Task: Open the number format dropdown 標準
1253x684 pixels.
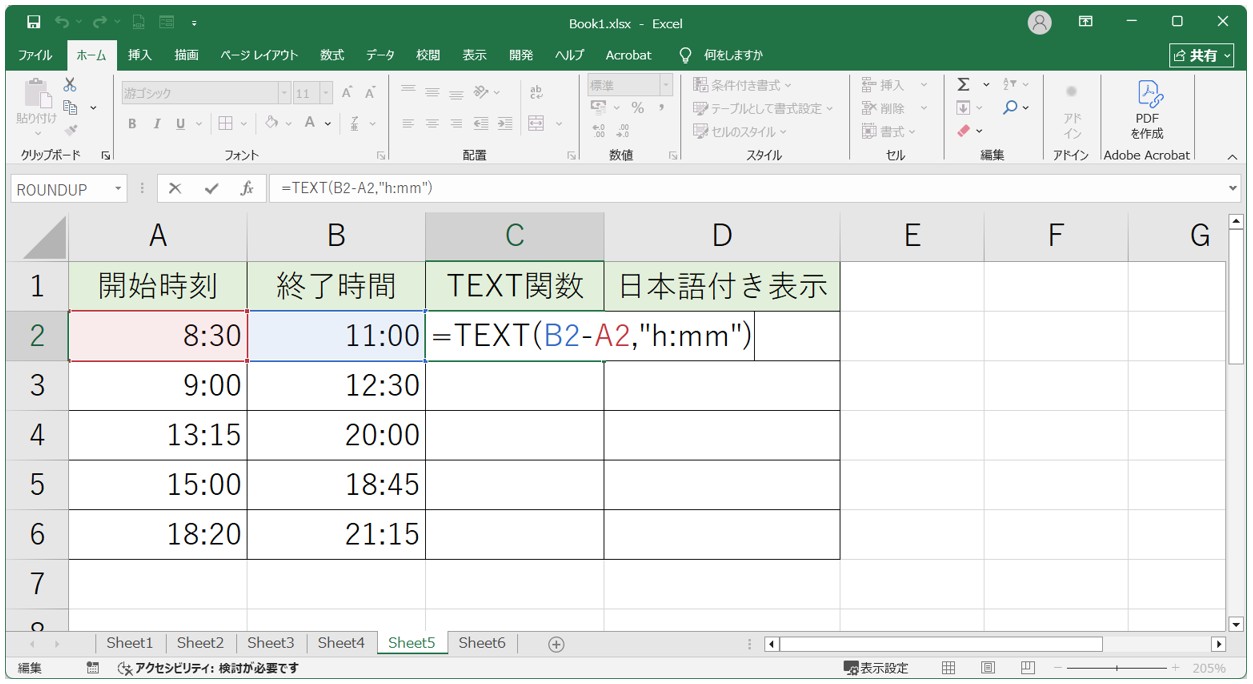Action: pos(666,85)
